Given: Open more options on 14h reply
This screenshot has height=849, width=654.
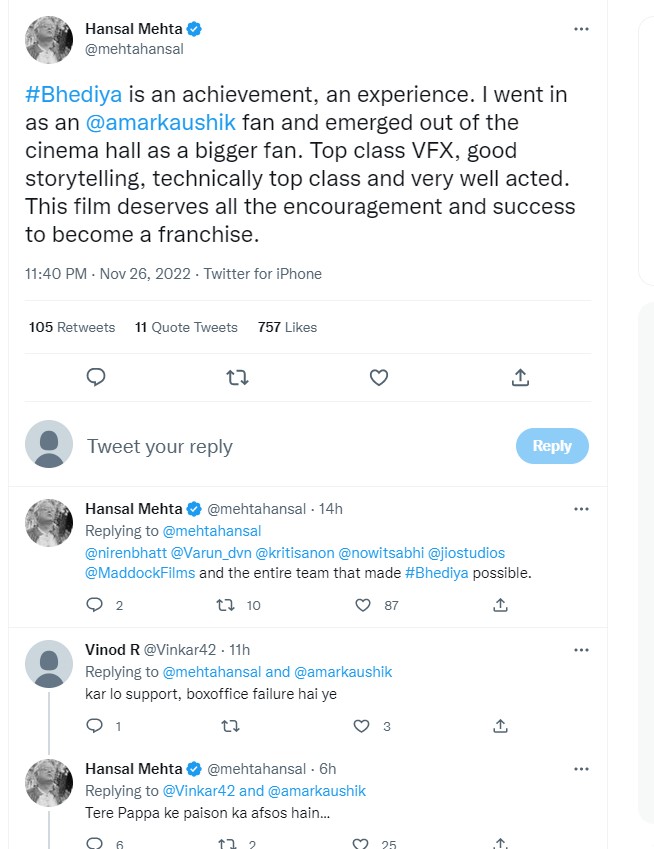Looking at the screenshot, I should 581,508.
